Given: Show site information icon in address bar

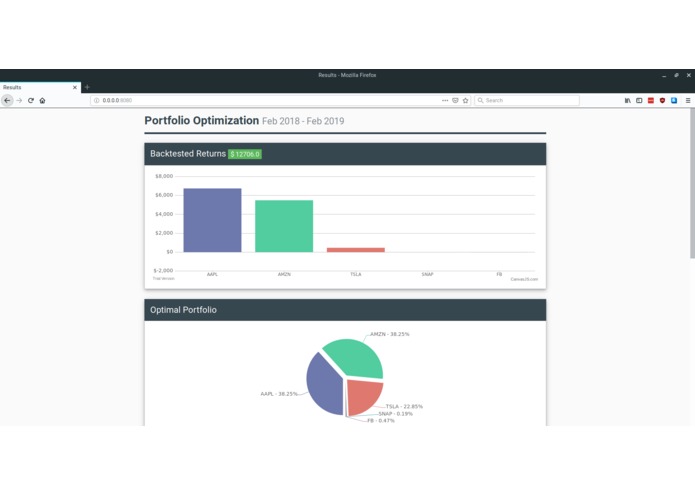Looking at the screenshot, I should click(x=96, y=101).
